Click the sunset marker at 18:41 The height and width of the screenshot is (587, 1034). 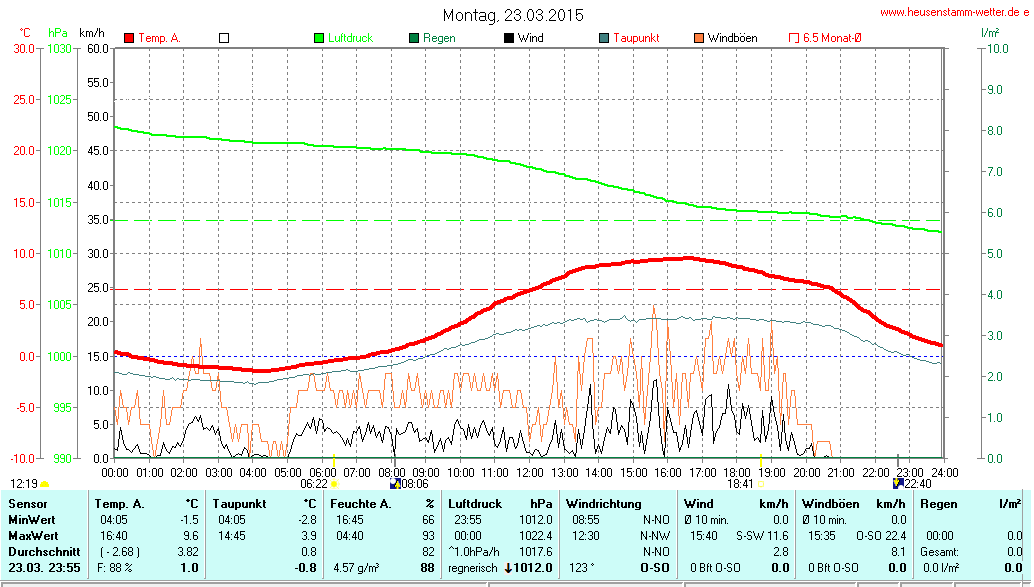pyautogui.click(x=761, y=484)
